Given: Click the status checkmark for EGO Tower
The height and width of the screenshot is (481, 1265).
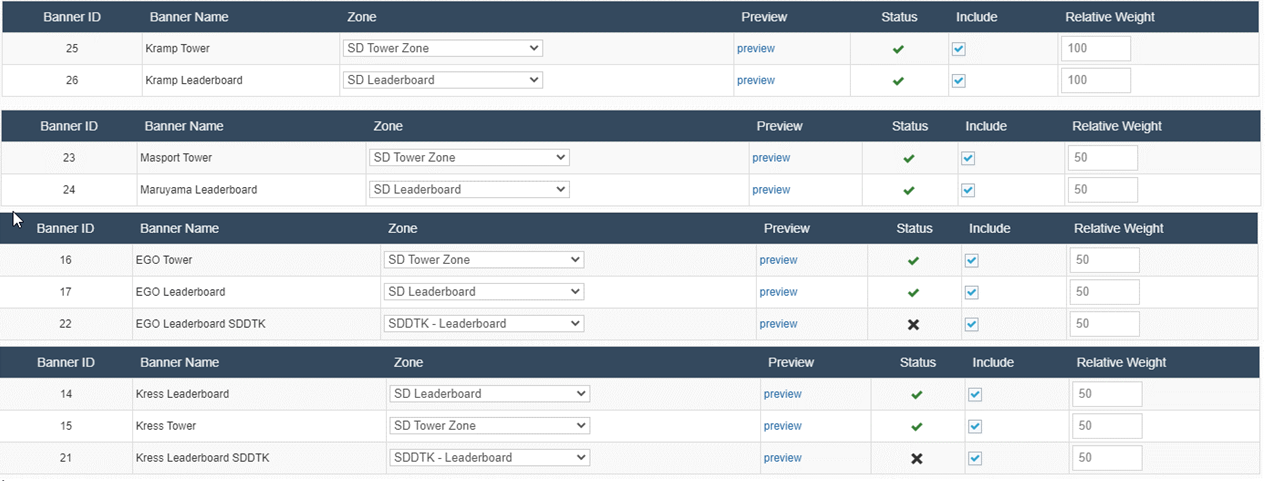Looking at the screenshot, I should point(913,261).
